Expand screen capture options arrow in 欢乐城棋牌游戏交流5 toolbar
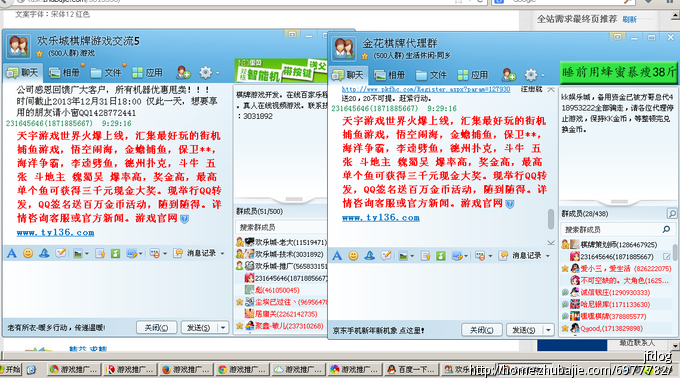680x378 pixels. click(141, 254)
